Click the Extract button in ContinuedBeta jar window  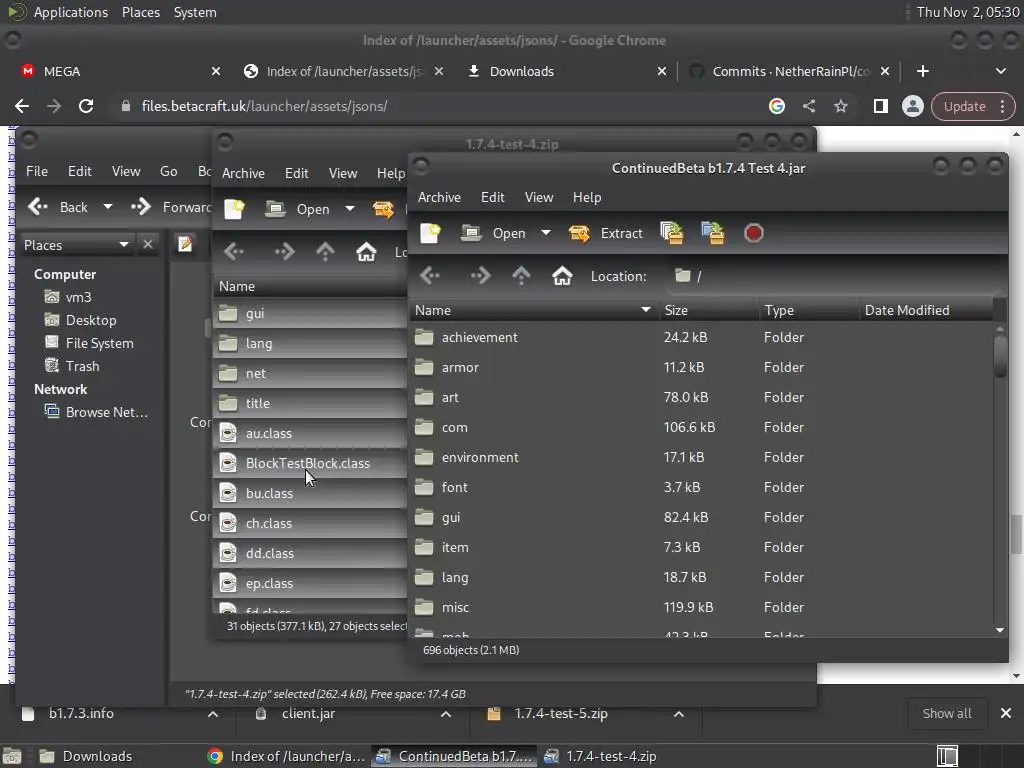[x=605, y=233]
